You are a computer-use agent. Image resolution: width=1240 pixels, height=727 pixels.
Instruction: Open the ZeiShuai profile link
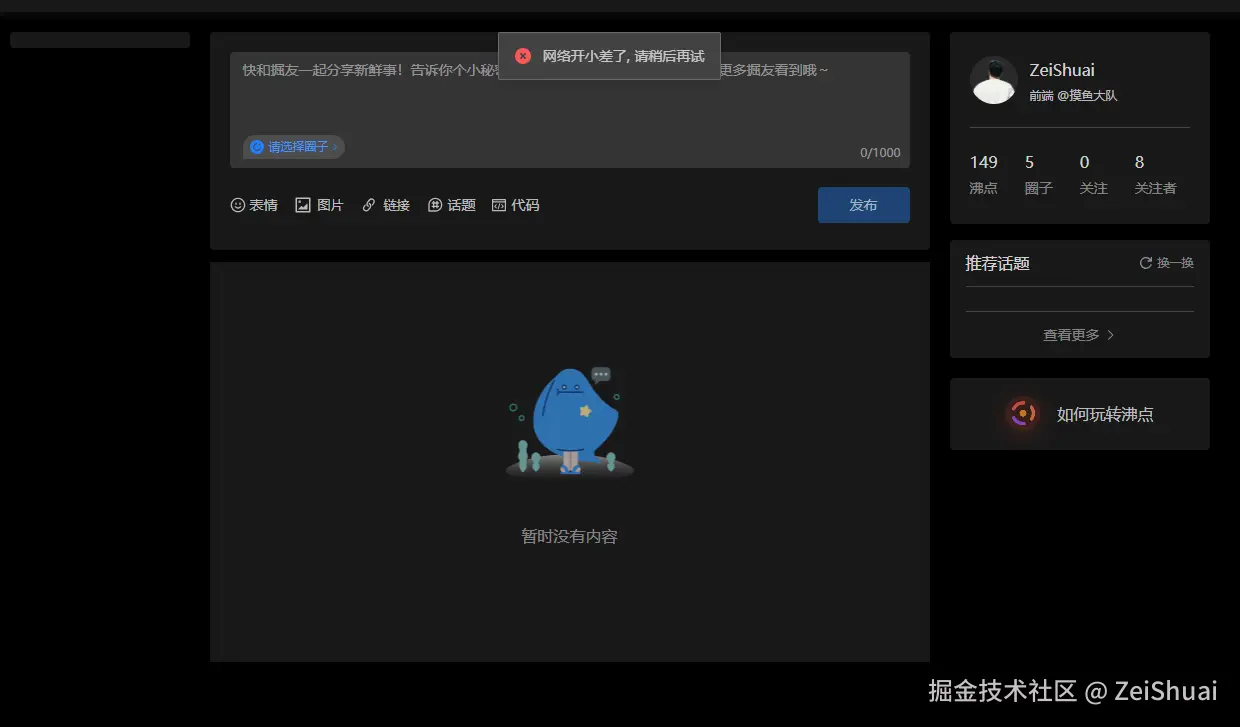pyautogui.click(x=1061, y=69)
